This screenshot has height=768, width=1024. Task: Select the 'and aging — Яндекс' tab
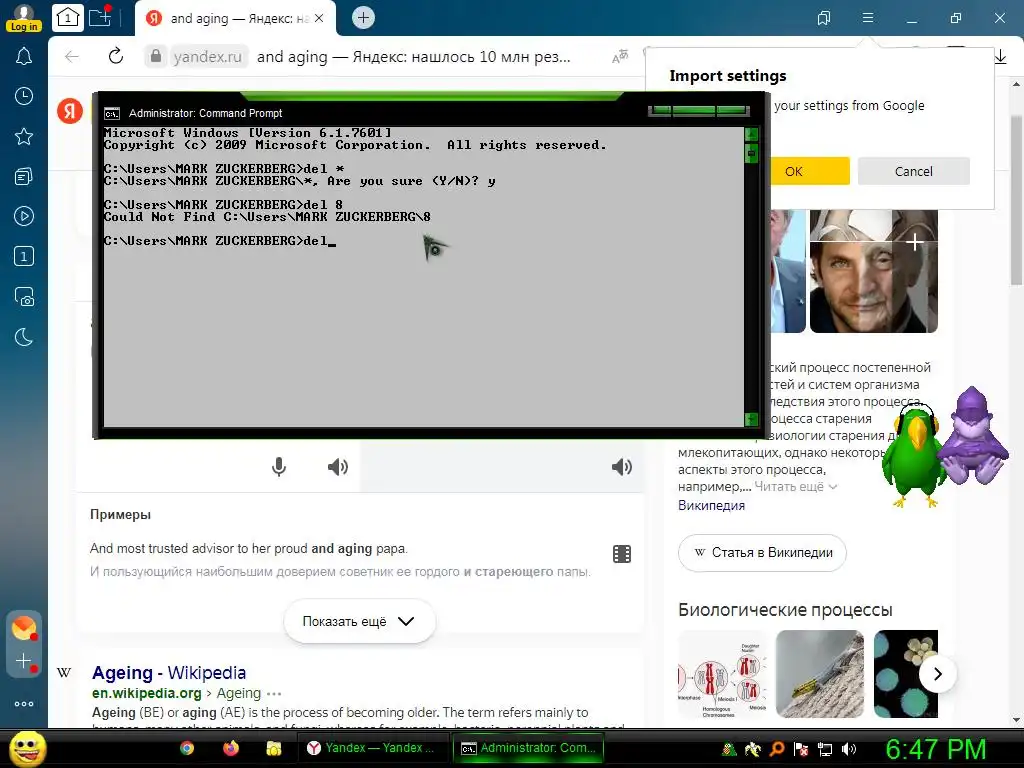[x=235, y=18]
